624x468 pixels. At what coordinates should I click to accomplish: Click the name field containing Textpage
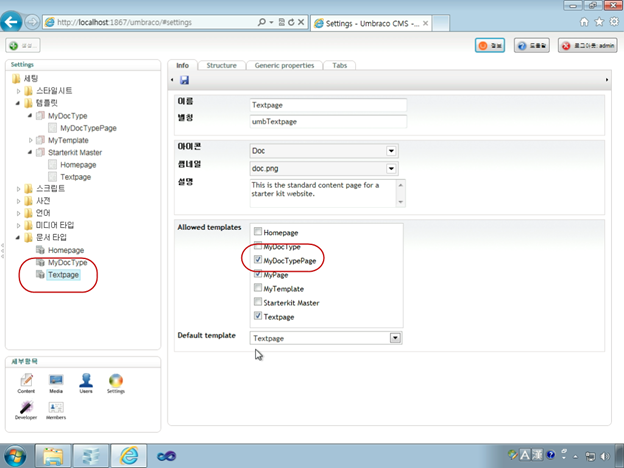pyautogui.click(x=328, y=105)
